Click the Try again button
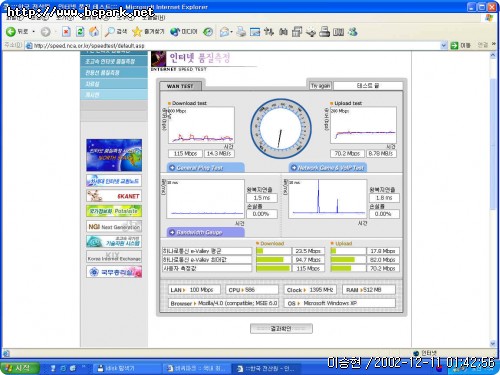 coord(320,86)
